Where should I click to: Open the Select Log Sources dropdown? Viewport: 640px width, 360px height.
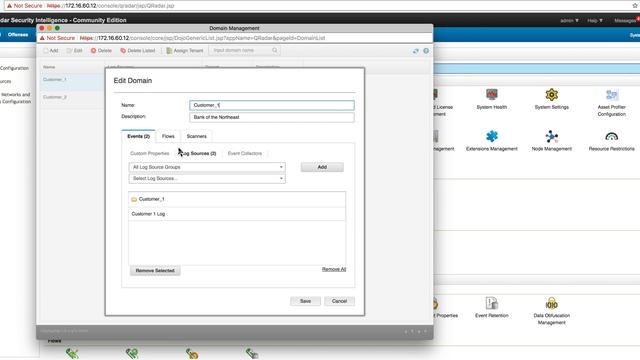207,178
